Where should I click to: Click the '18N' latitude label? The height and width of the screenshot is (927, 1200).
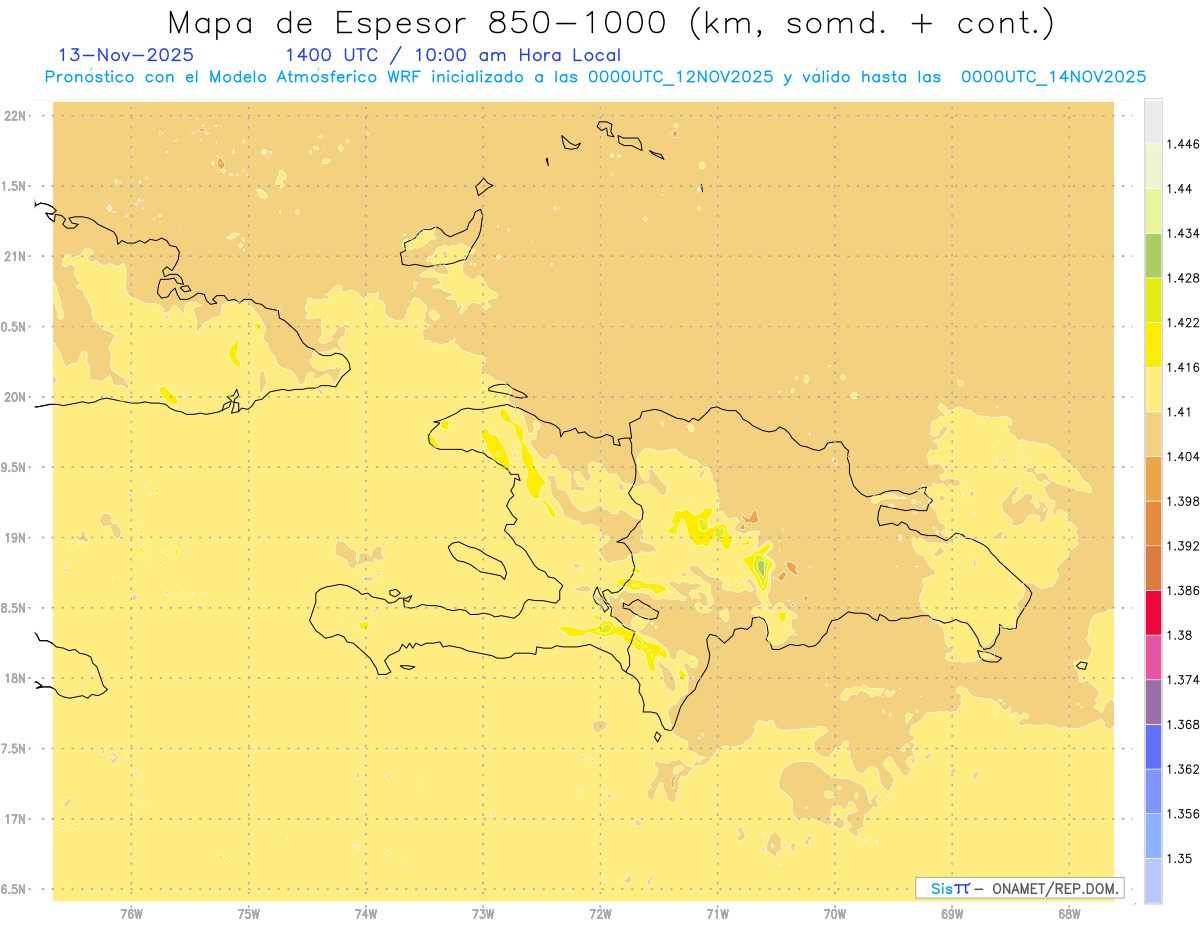(x=14, y=678)
